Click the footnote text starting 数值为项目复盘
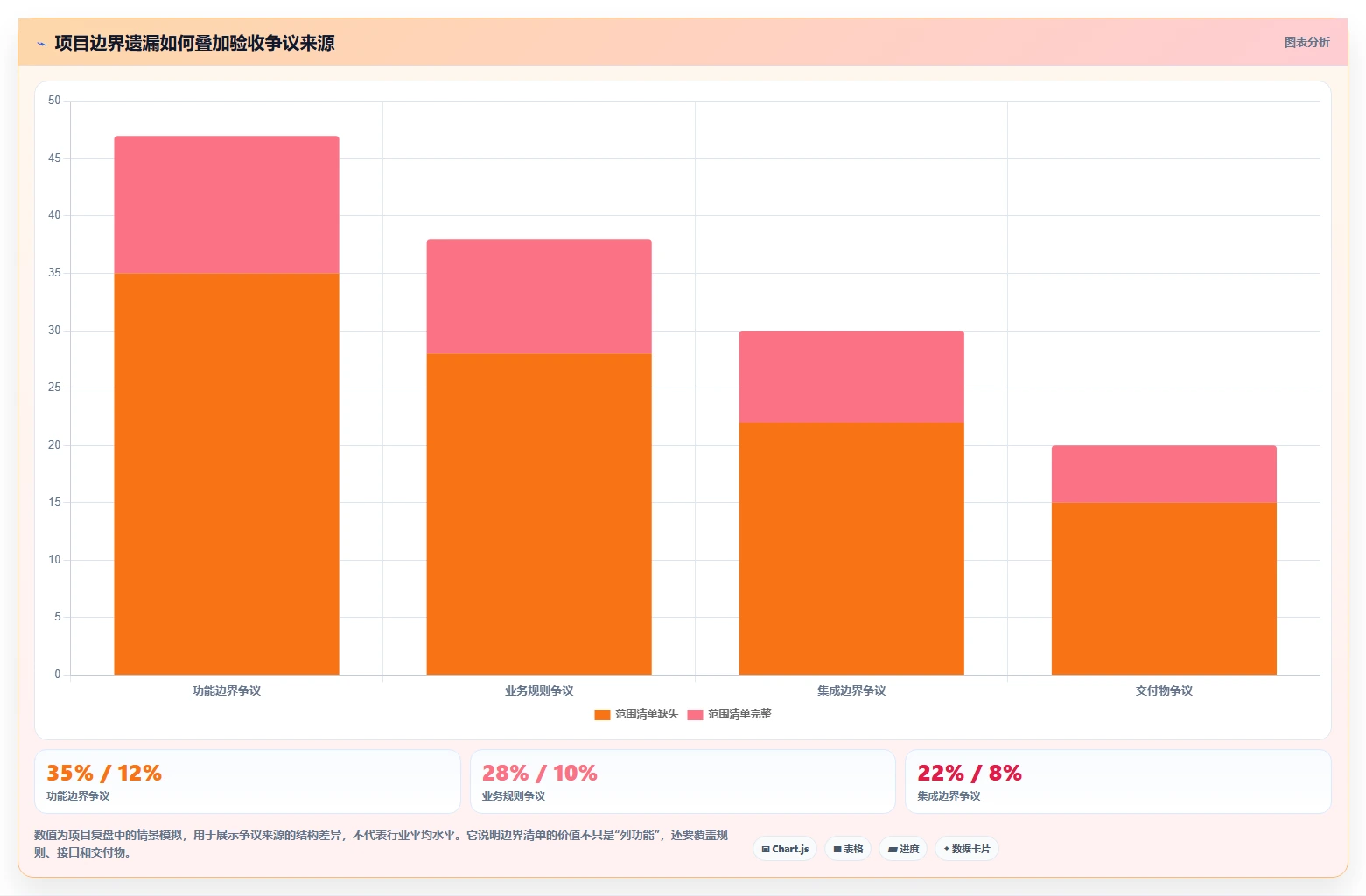Screen dimensions: 1366x896 click(381, 843)
